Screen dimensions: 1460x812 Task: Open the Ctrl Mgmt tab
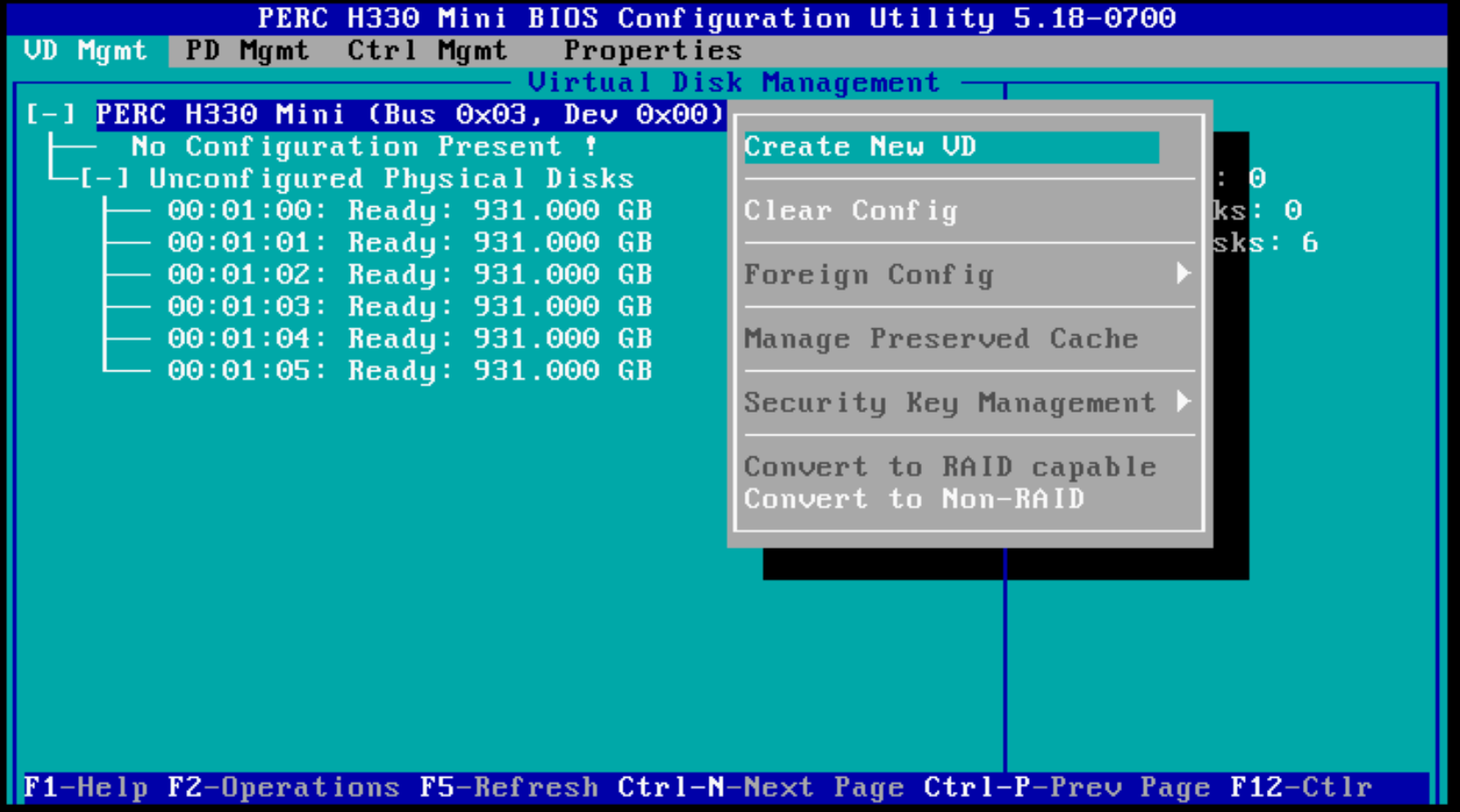[427, 51]
